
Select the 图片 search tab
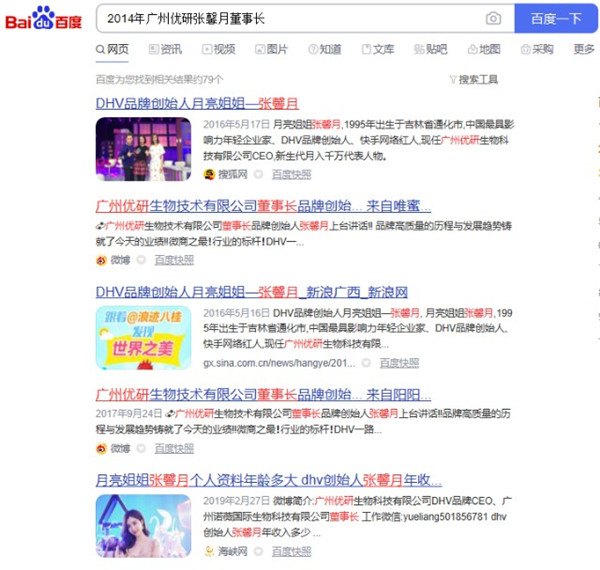(270, 49)
